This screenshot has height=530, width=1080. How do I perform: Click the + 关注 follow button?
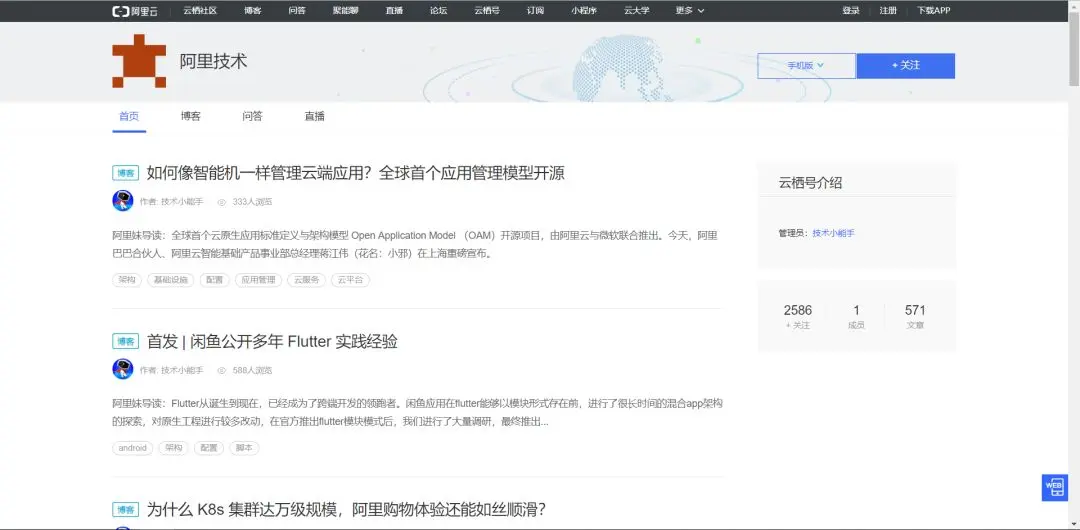[906, 65]
